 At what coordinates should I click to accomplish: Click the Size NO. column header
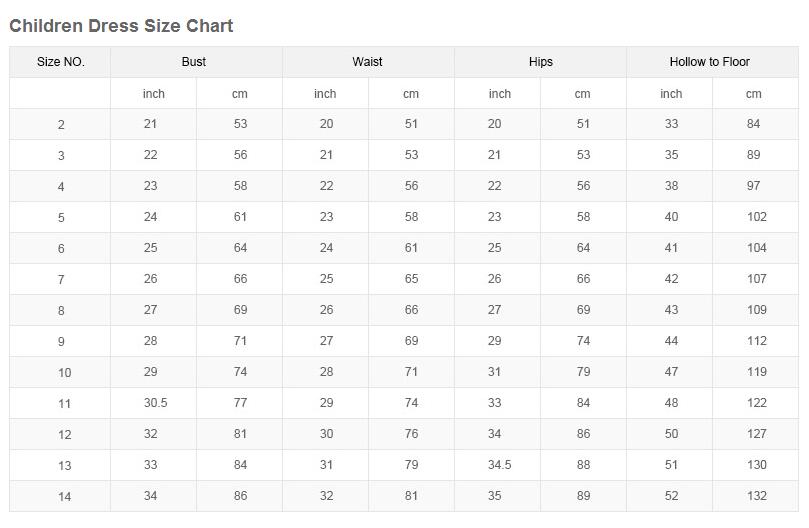coord(60,62)
